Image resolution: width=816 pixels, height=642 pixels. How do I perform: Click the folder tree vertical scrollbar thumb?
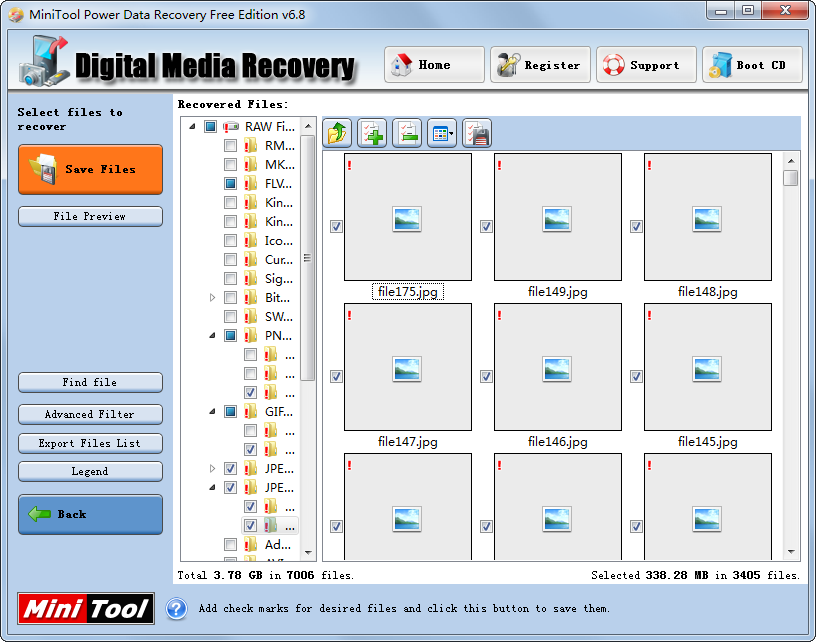[308, 258]
